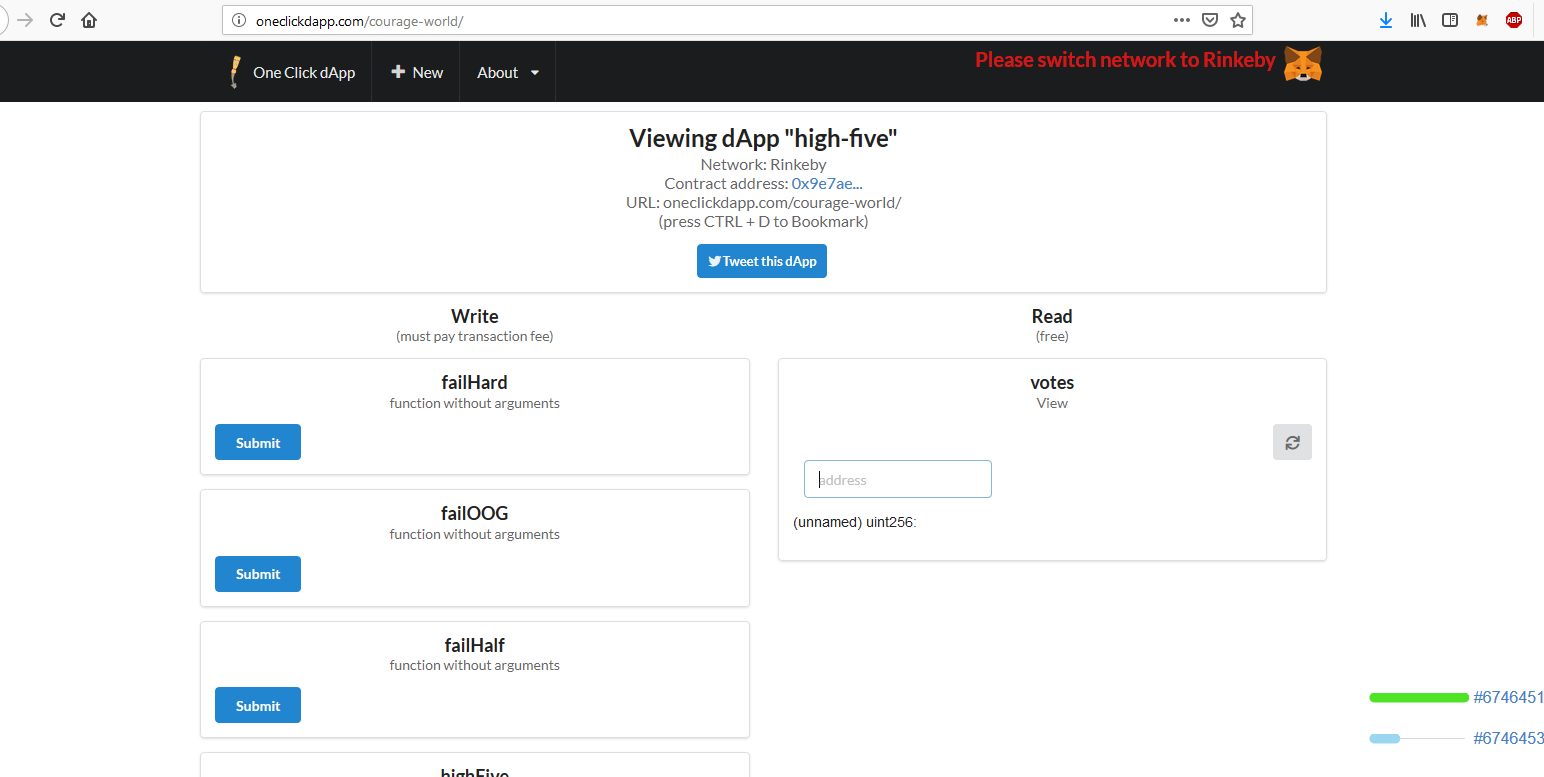
Task: Click the tracking protection shield icon
Action: pyautogui.click(x=1210, y=19)
